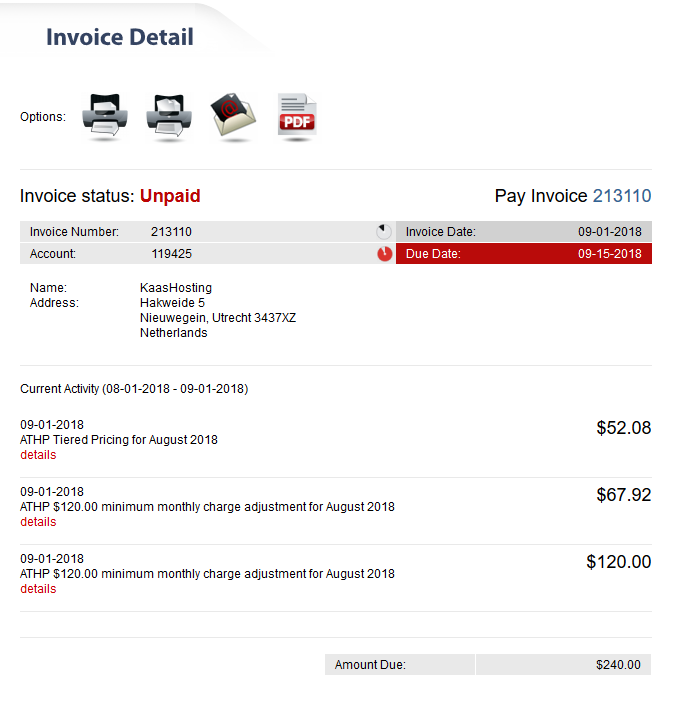Click the Amount Due total $240.00
The image size is (675, 709).
618,665
